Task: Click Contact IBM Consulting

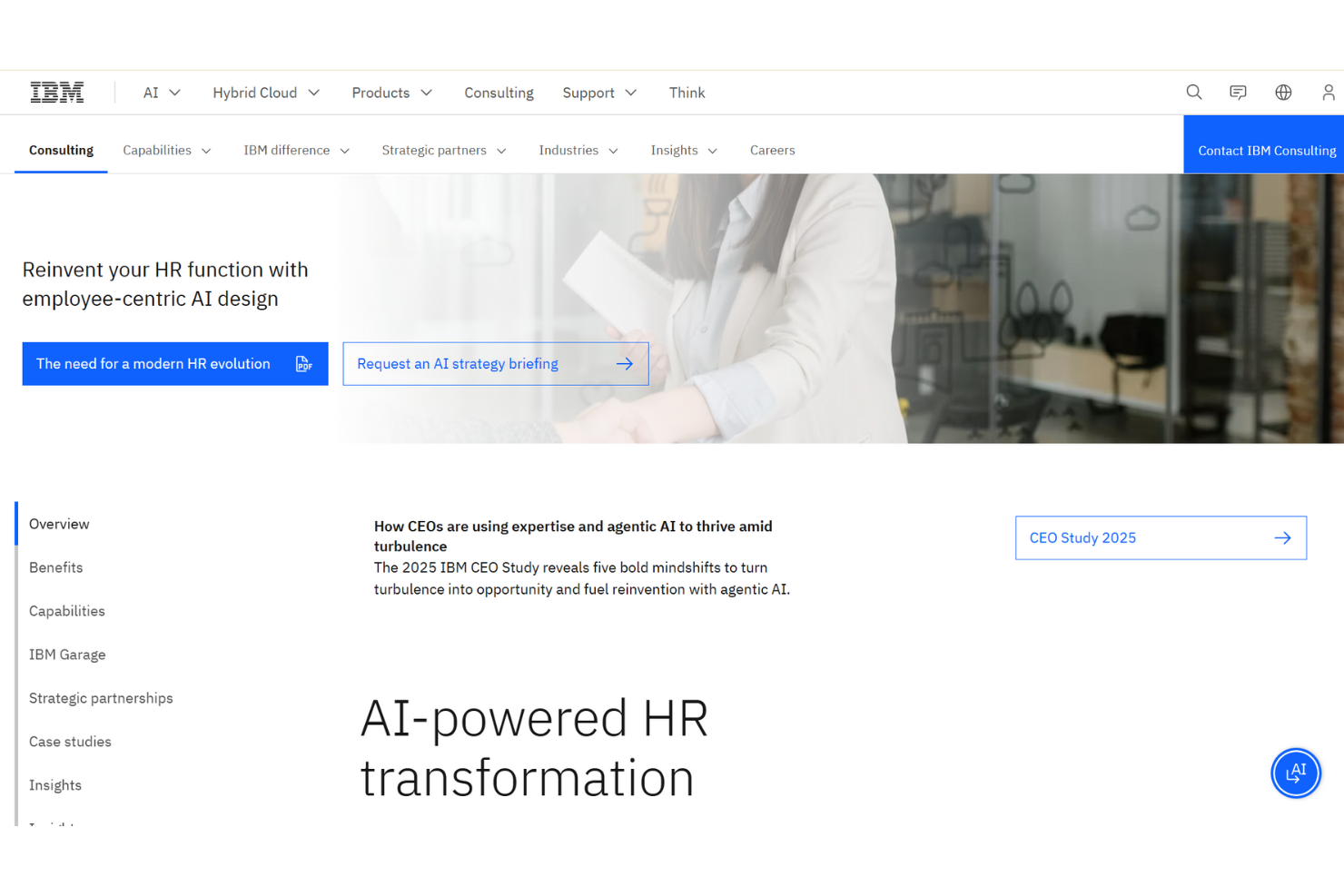Action: point(1266,150)
